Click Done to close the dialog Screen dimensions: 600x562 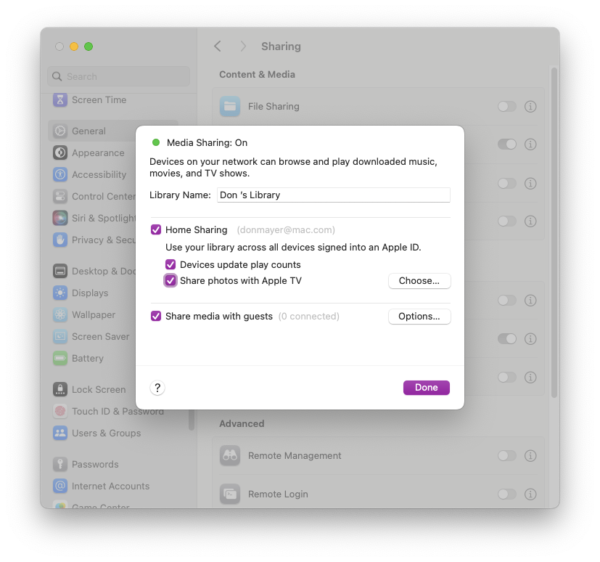point(426,388)
